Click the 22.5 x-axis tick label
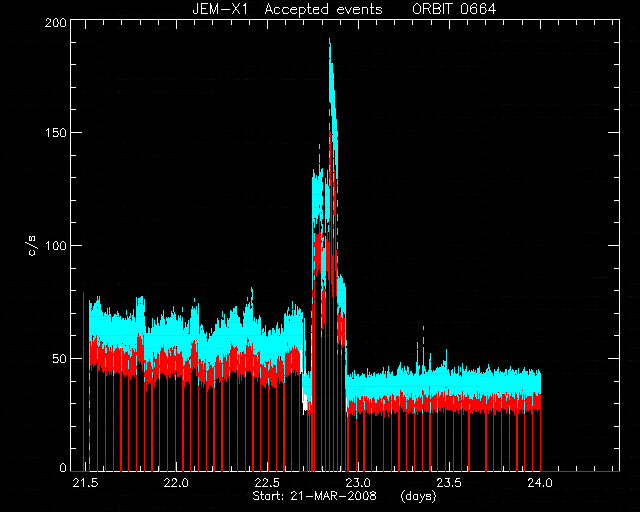This screenshot has width=640, height=512. point(267,483)
